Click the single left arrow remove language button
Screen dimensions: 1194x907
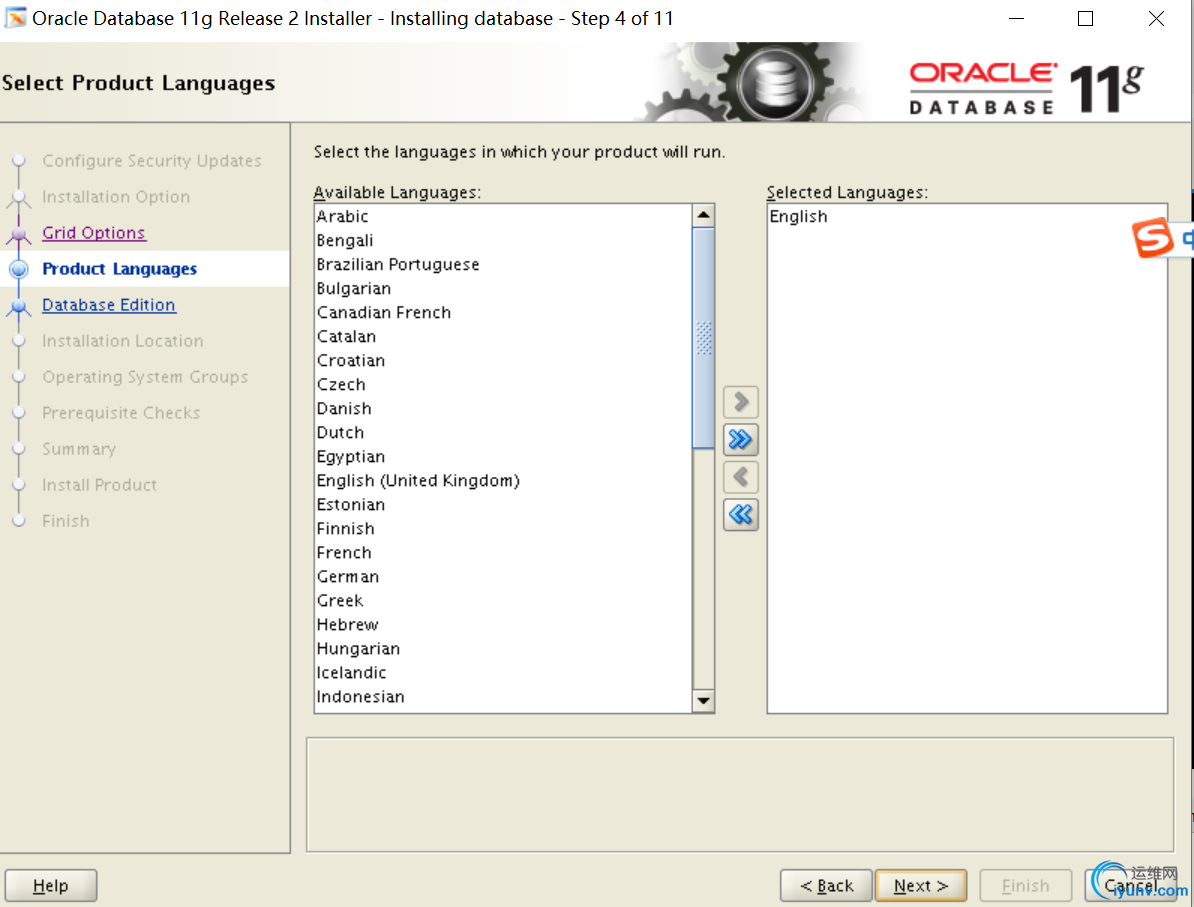[x=740, y=477]
